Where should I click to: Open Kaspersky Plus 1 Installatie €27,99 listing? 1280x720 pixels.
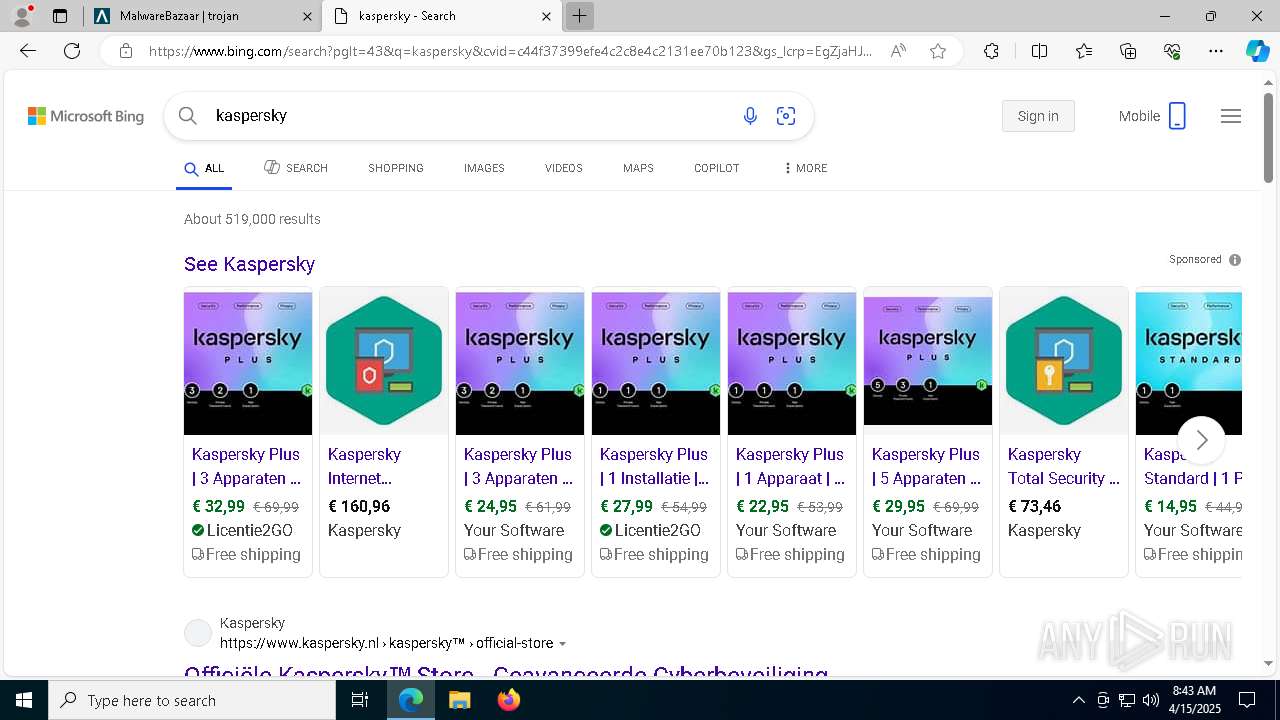click(x=654, y=466)
